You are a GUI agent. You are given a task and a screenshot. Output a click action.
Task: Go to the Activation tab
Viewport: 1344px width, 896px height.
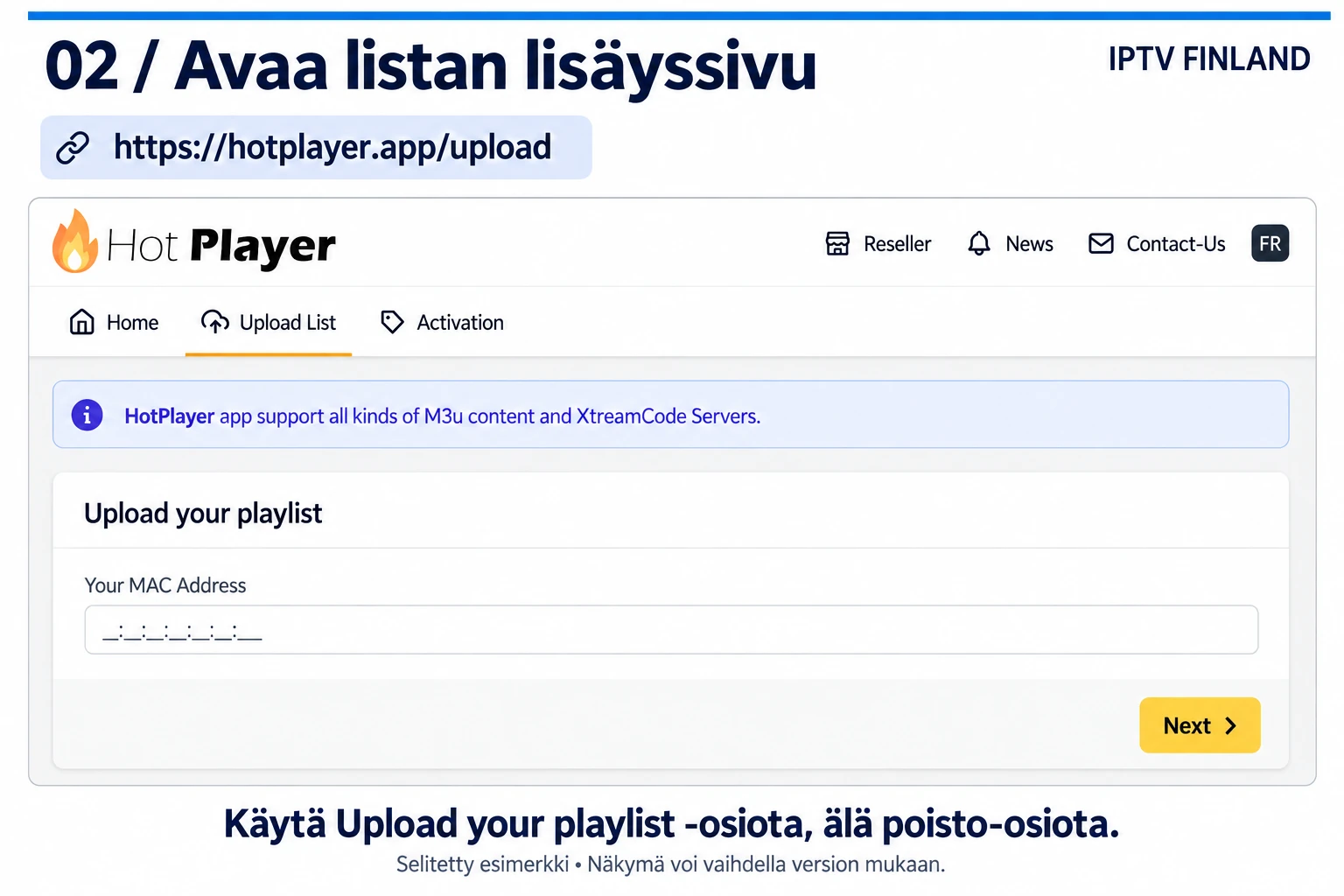tap(442, 323)
